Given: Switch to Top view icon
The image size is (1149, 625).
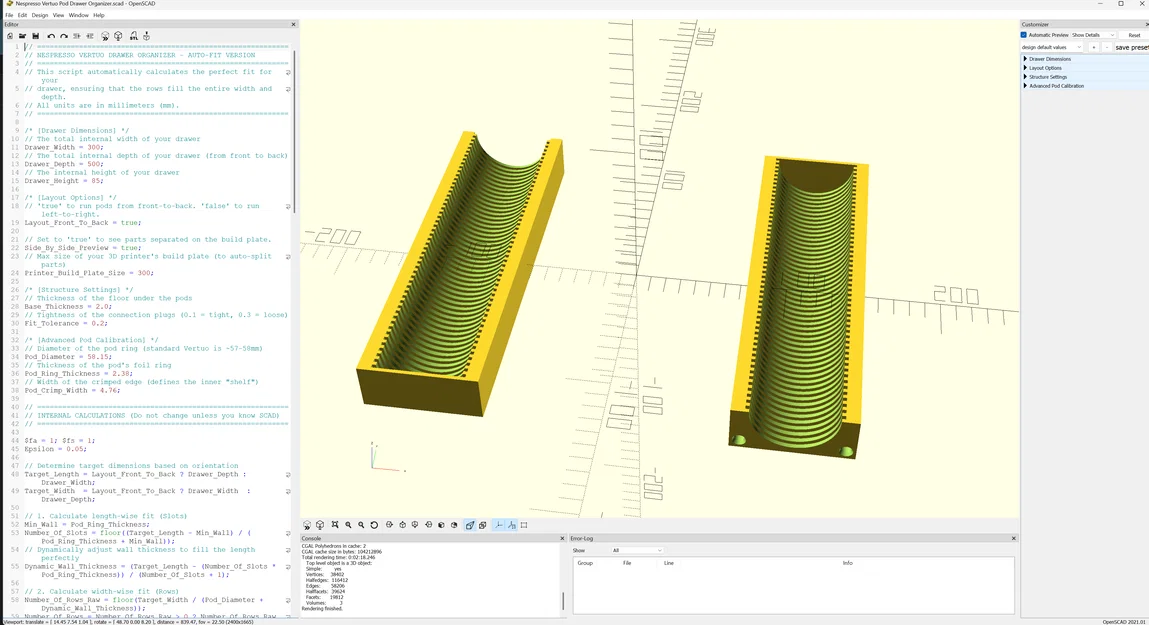Looking at the screenshot, I should coord(402,525).
